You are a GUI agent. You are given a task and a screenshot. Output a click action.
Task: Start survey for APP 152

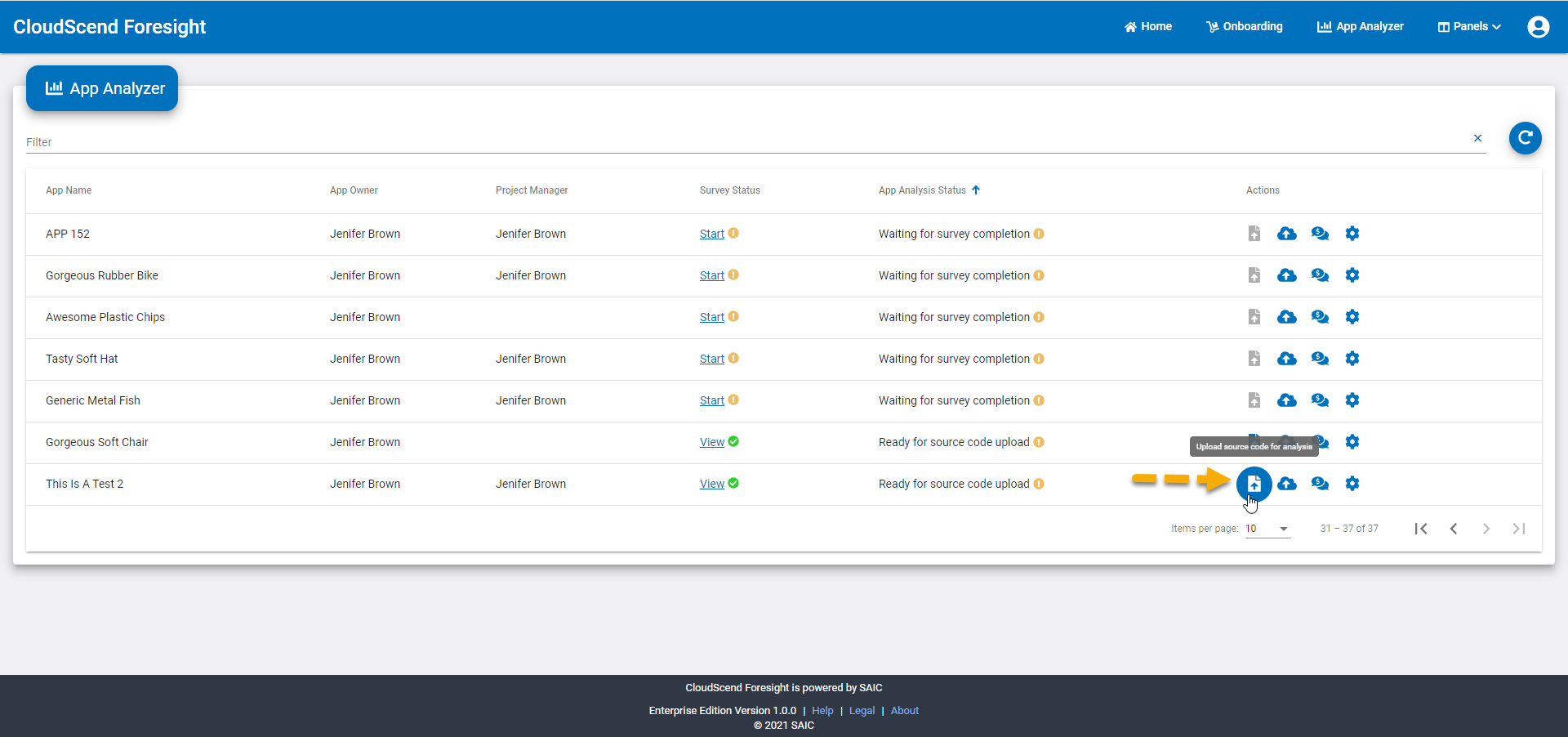click(712, 234)
